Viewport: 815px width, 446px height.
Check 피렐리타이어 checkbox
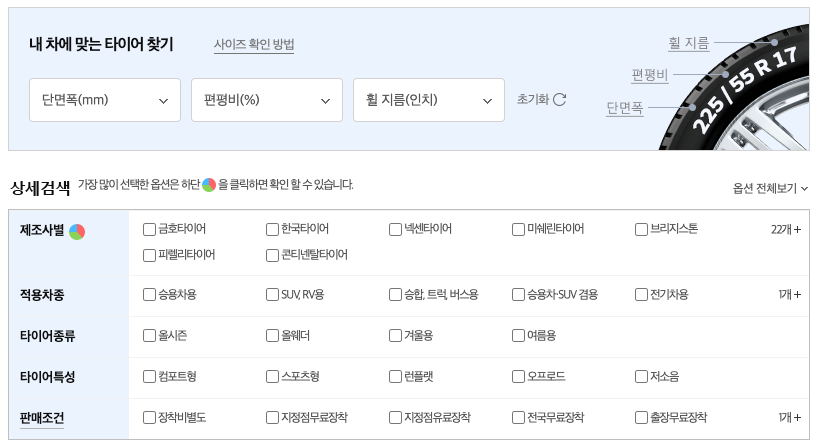tap(149, 255)
